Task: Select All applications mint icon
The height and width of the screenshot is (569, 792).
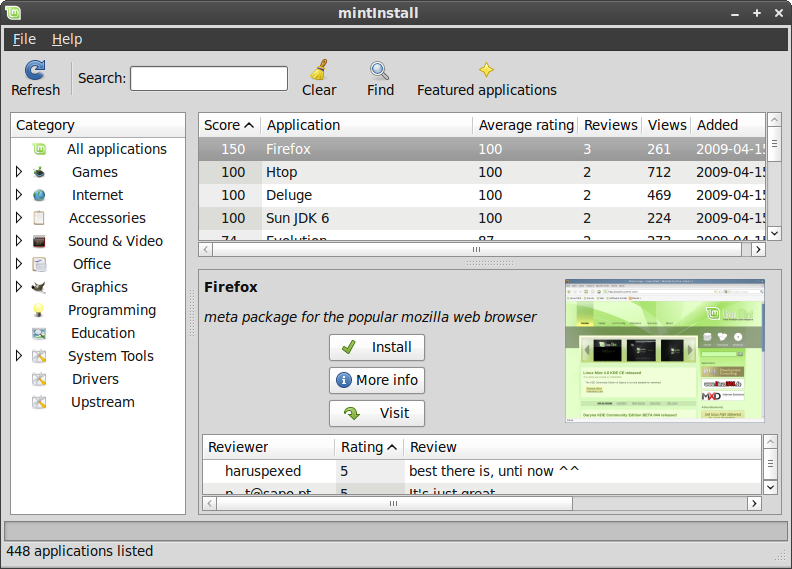Action: point(39,149)
